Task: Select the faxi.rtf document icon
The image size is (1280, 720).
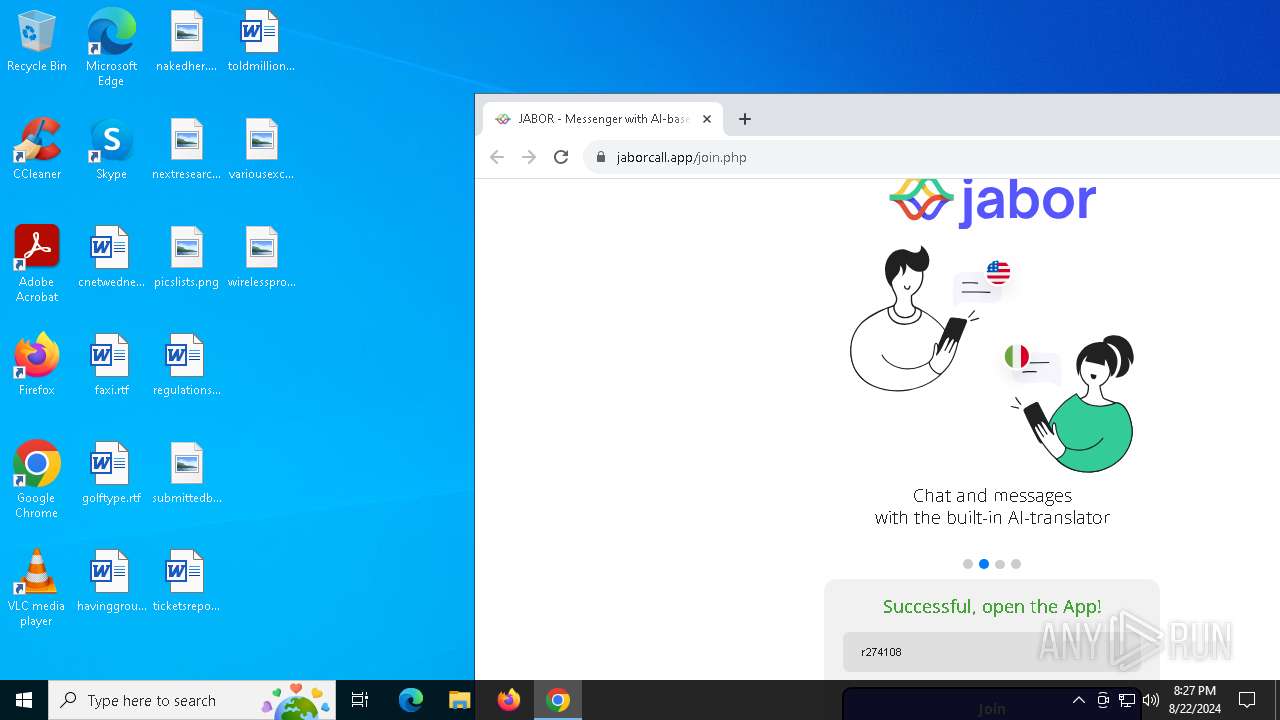Action: pyautogui.click(x=111, y=365)
